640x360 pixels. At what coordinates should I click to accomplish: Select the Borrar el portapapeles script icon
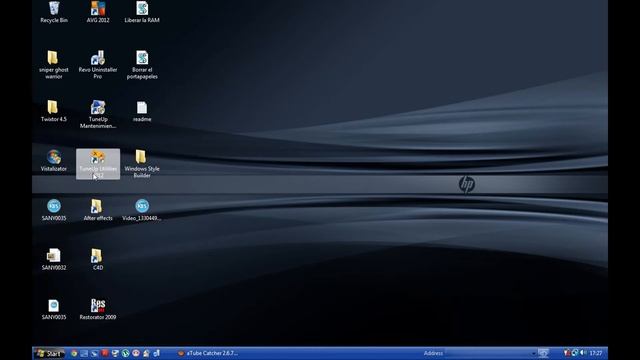(x=142, y=64)
